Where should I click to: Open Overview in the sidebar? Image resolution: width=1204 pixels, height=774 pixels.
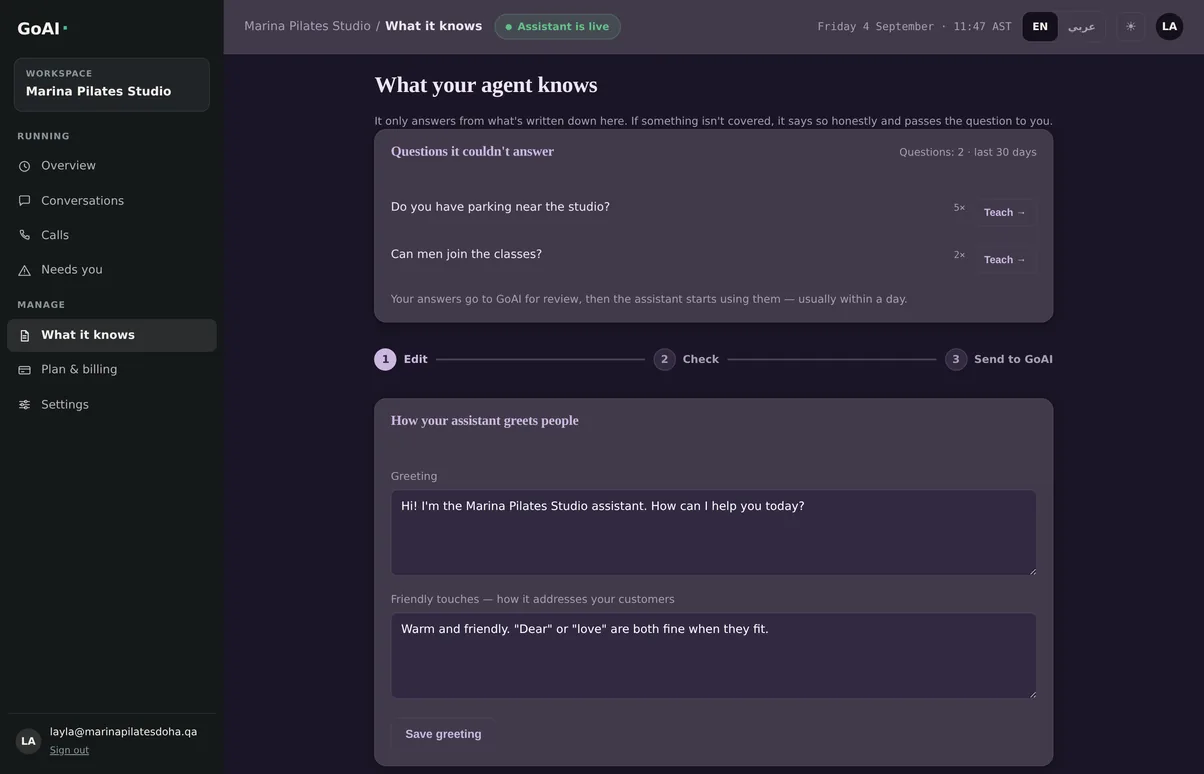click(x=112, y=166)
